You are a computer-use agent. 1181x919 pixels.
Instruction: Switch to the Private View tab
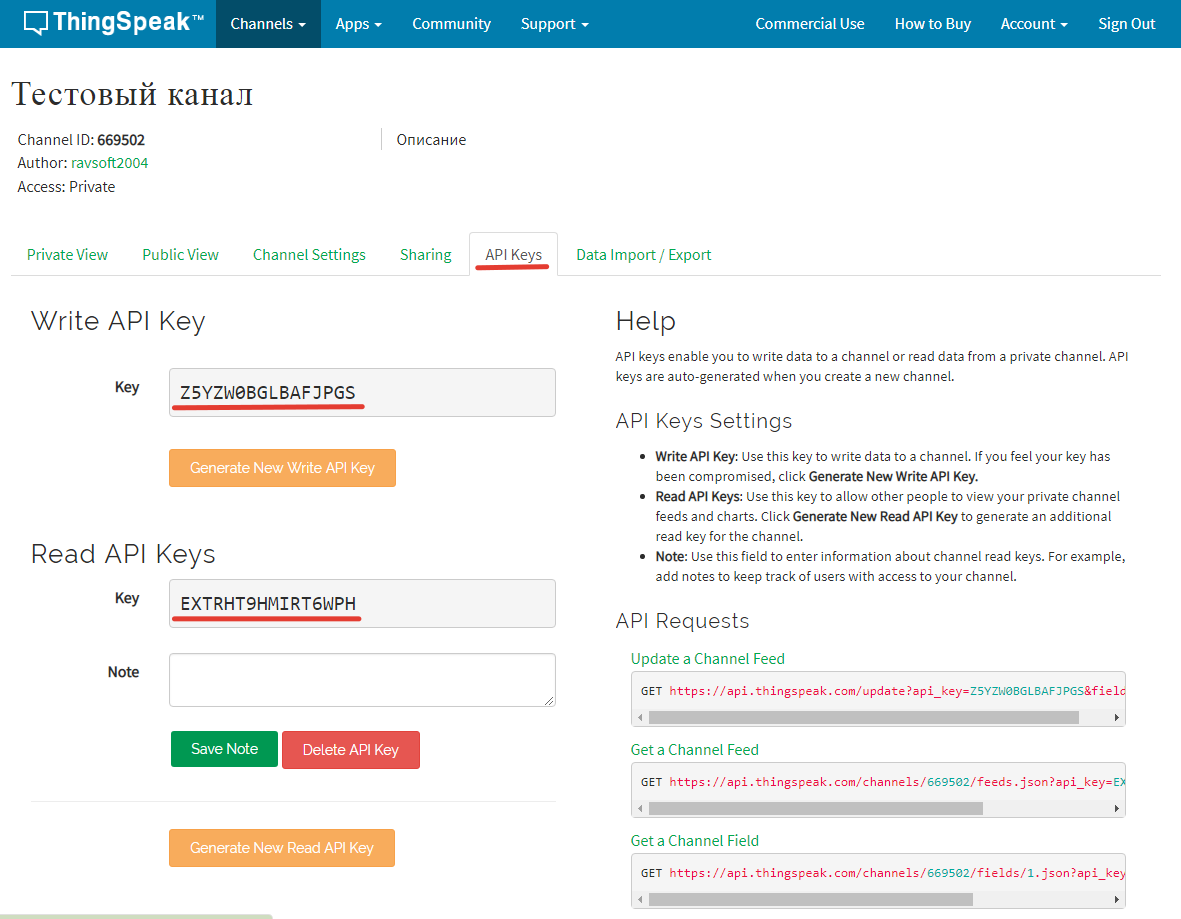point(67,255)
